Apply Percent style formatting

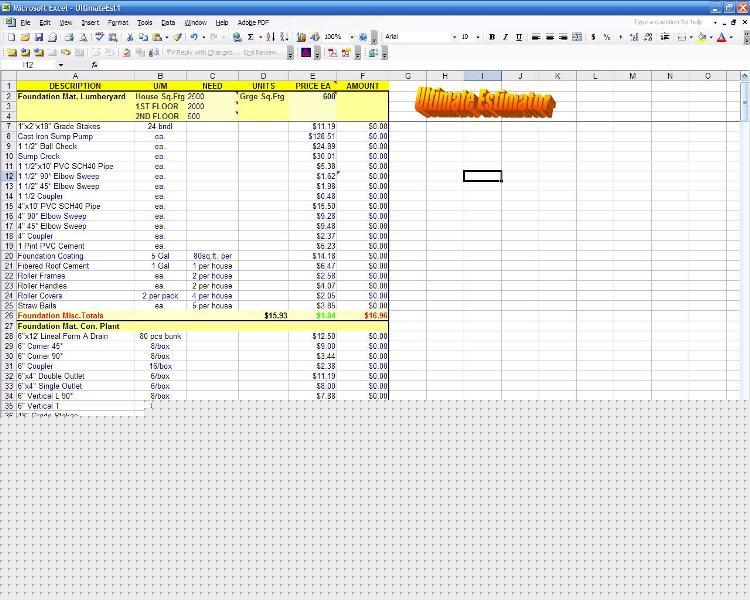(607, 37)
